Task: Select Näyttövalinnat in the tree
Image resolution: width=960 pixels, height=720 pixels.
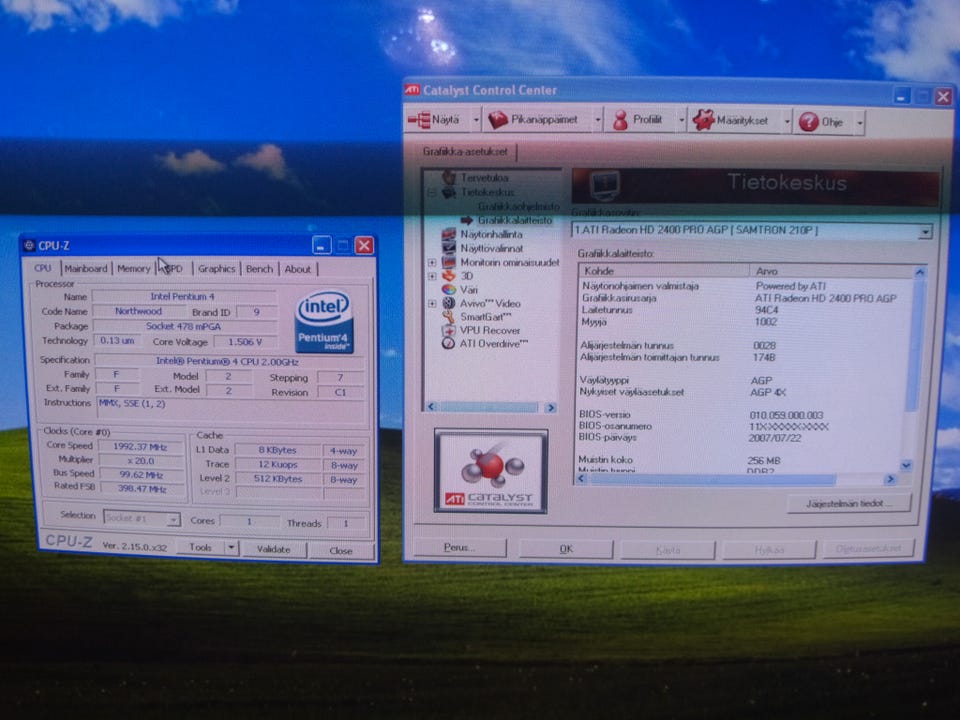Action: coord(492,248)
